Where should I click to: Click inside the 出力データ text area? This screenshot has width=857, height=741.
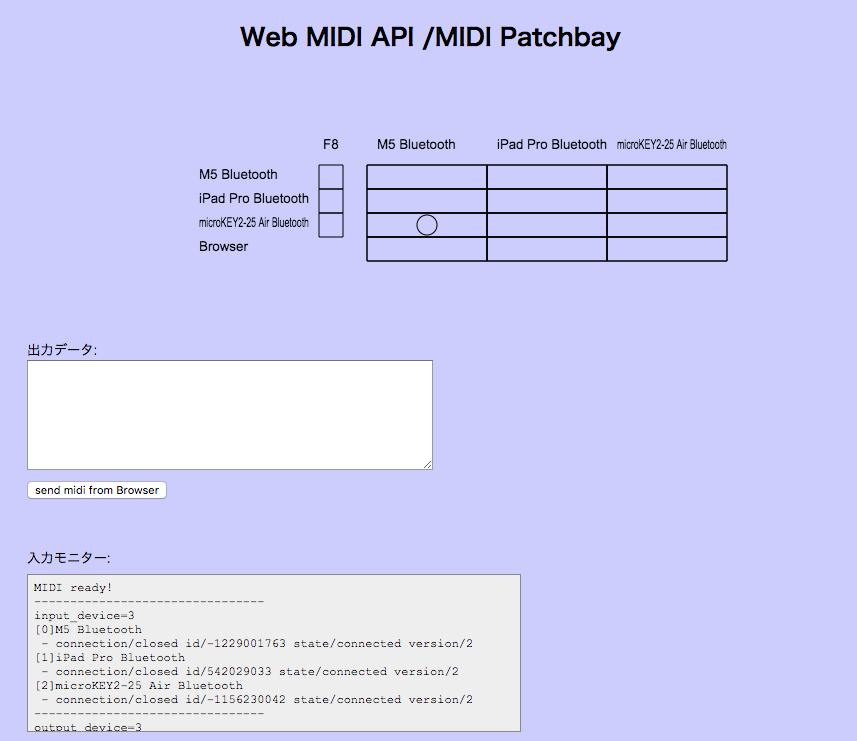(x=230, y=414)
